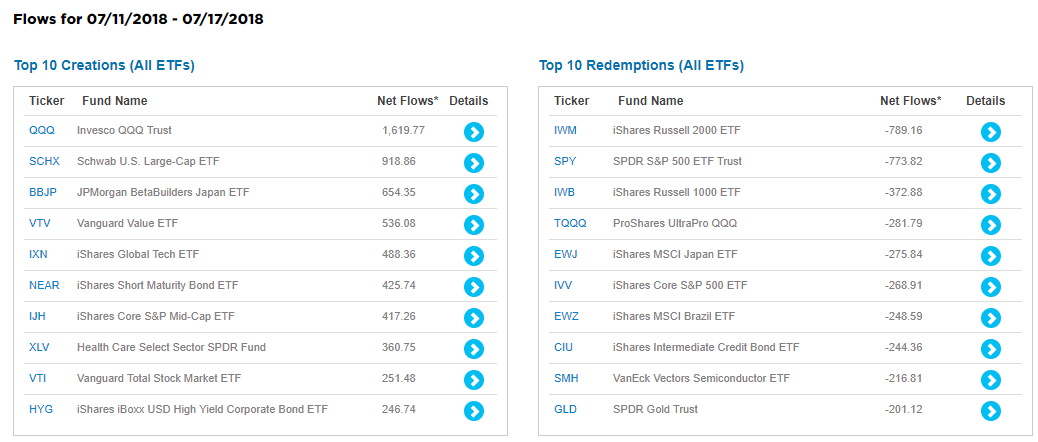This screenshot has width=1038, height=442.
Task: Open the IVV ticker link
Action: (x=563, y=285)
